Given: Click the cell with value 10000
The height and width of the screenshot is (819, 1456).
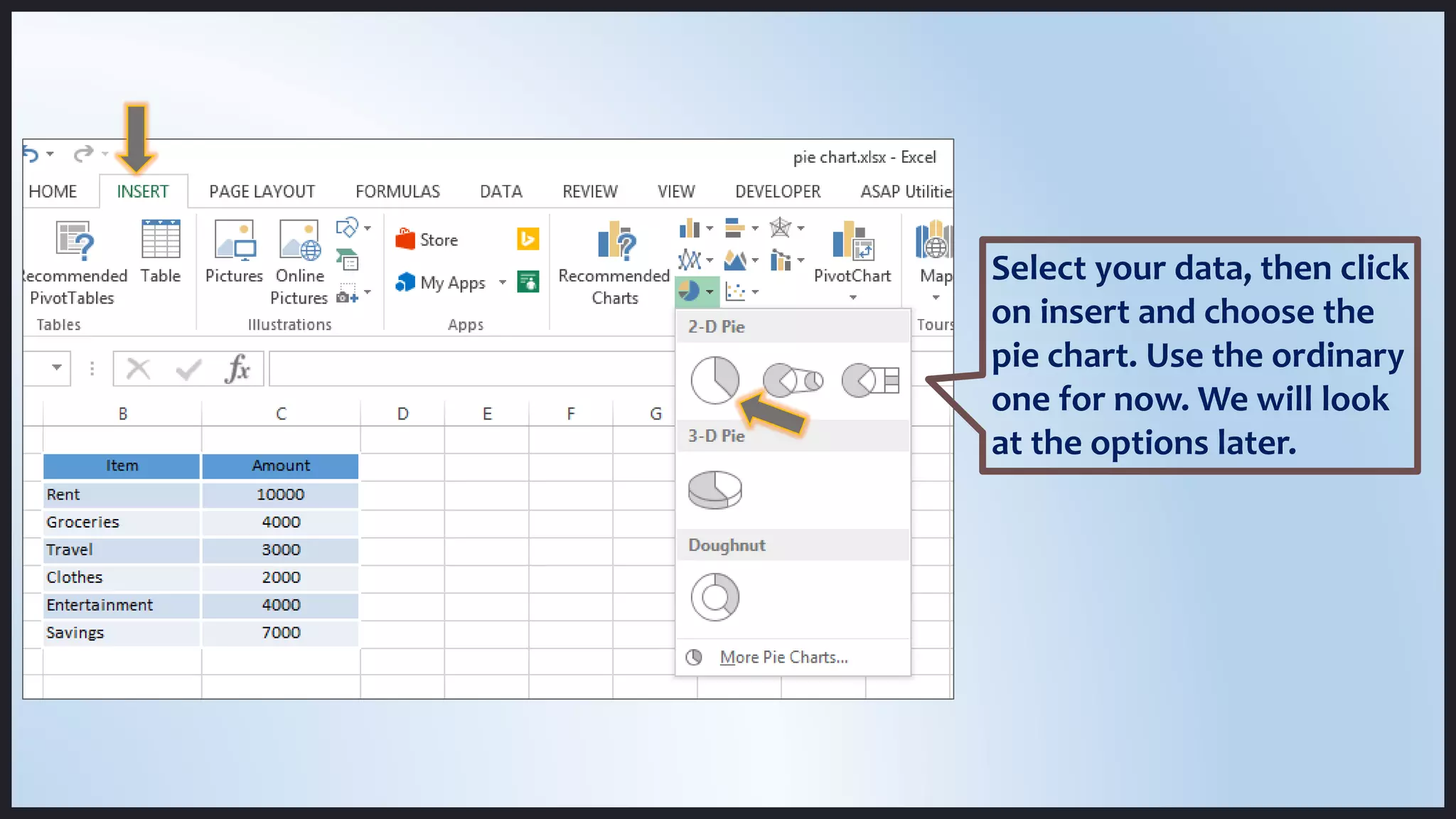Looking at the screenshot, I should pyautogui.click(x=281, y=495).
